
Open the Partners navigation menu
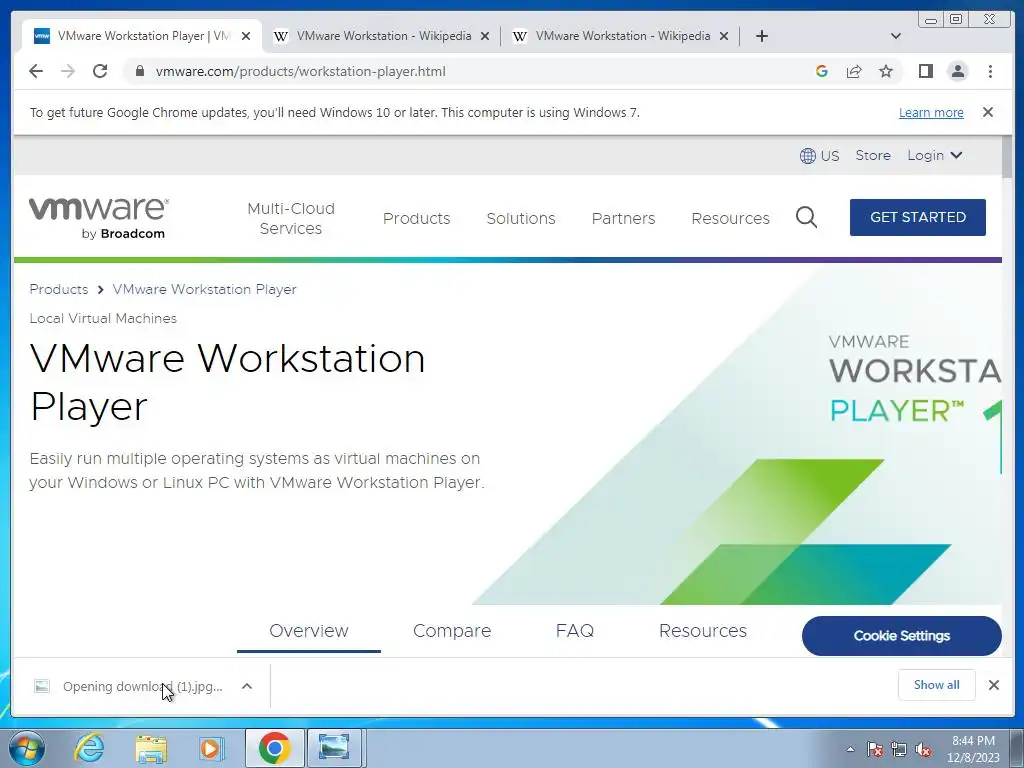click(x=623, y=218)
